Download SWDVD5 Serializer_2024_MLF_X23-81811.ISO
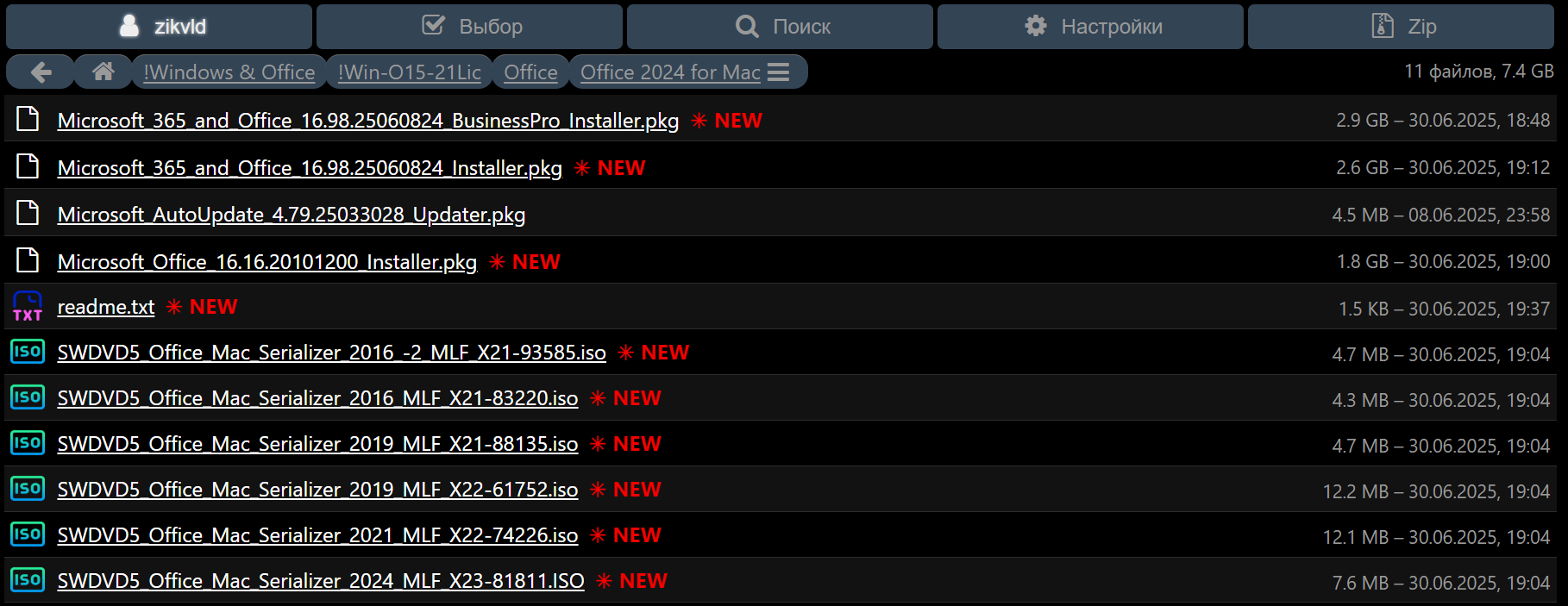 [321, 581]
